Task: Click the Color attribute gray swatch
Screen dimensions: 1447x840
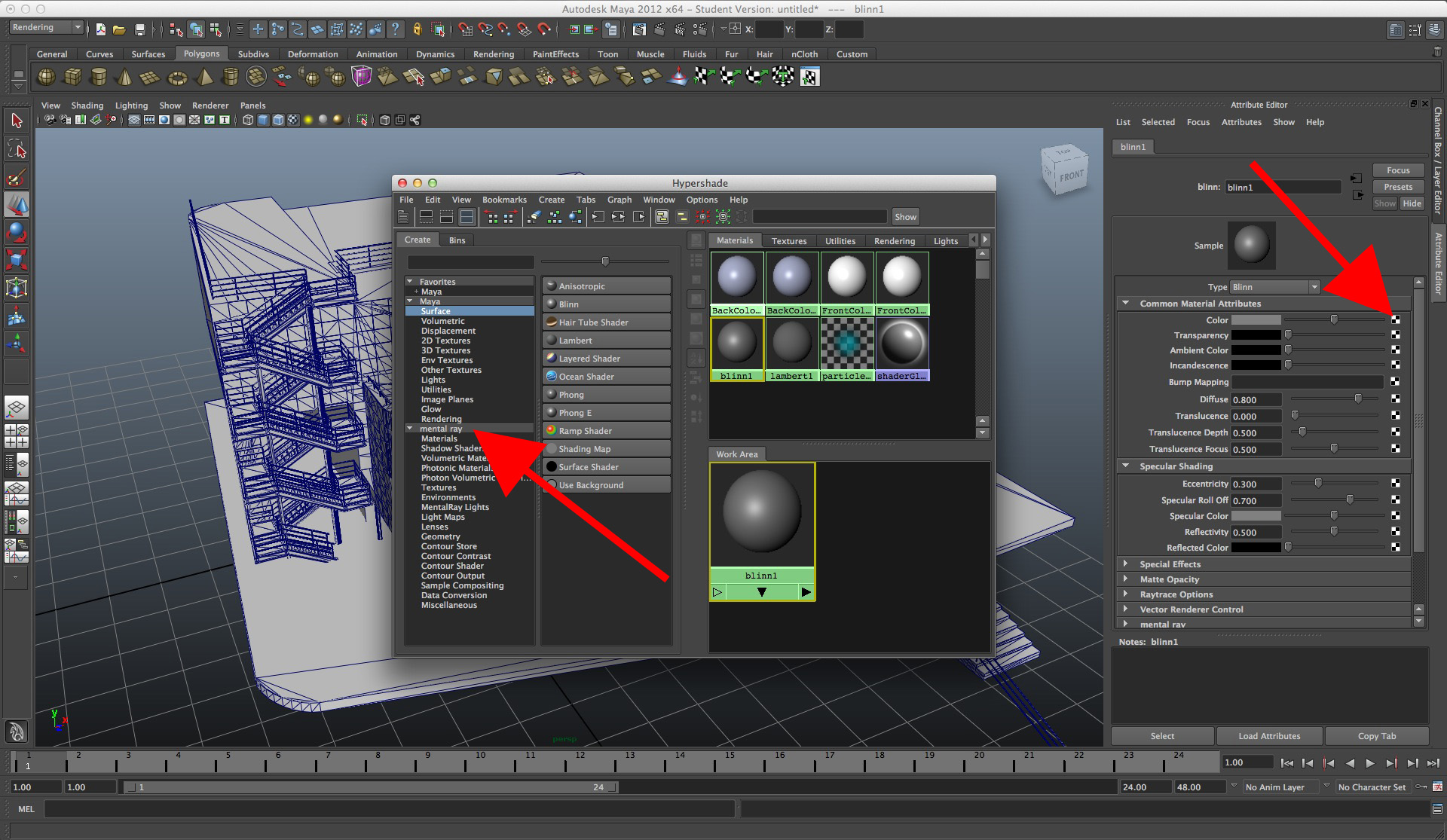Action: [x=1256, y=319]
